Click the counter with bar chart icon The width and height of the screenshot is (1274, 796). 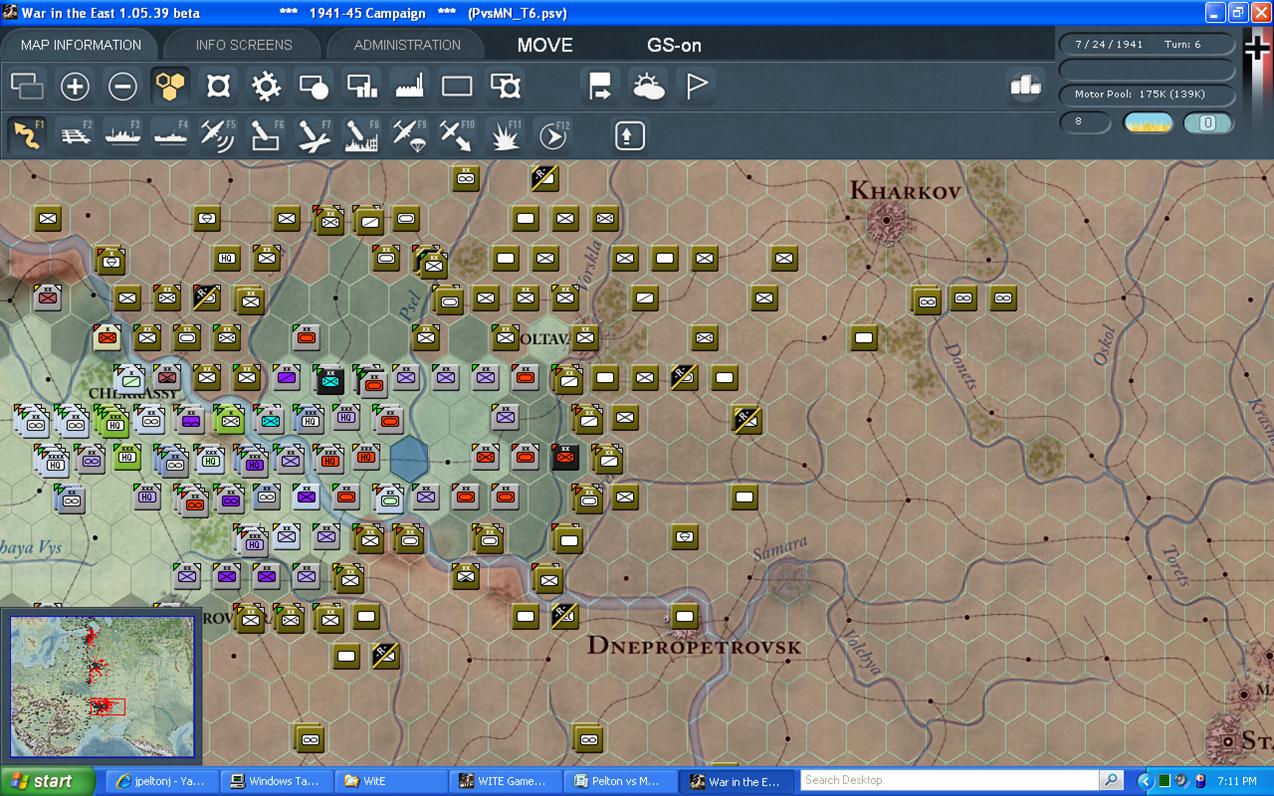pyautogui.click(x=362, y=86)
